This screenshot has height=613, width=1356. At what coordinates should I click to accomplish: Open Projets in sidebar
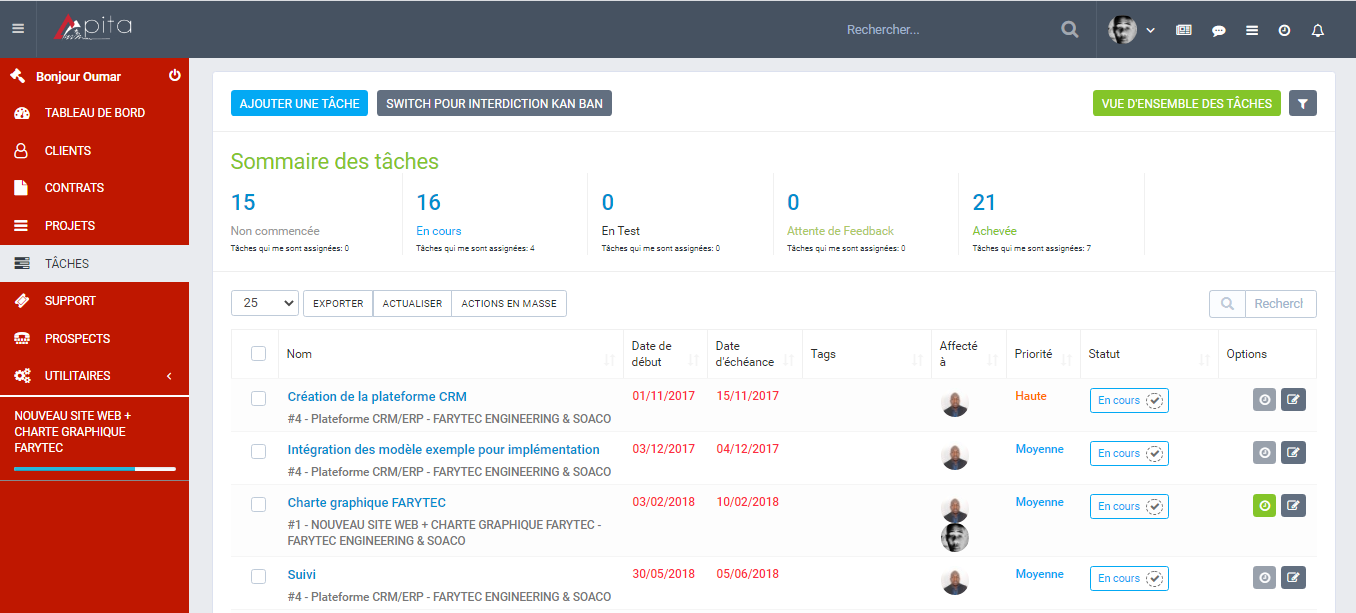[94, 226]
